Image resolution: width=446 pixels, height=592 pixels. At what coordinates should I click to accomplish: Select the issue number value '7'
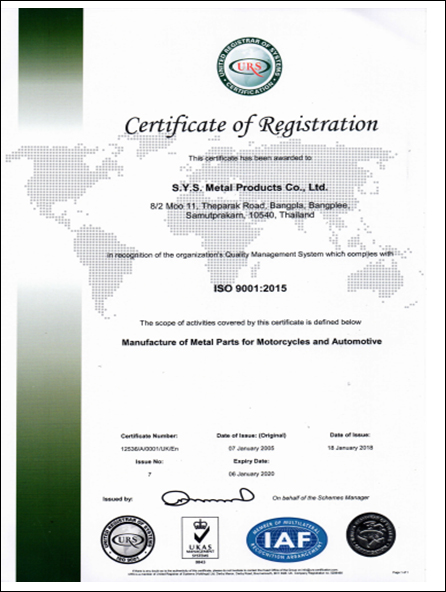click(150, 475)
